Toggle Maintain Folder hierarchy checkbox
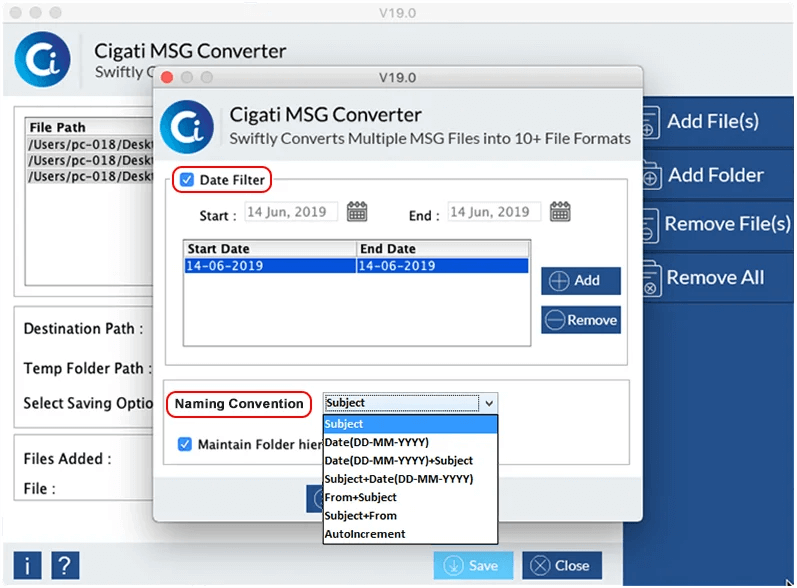 click(x=185, y=444)
